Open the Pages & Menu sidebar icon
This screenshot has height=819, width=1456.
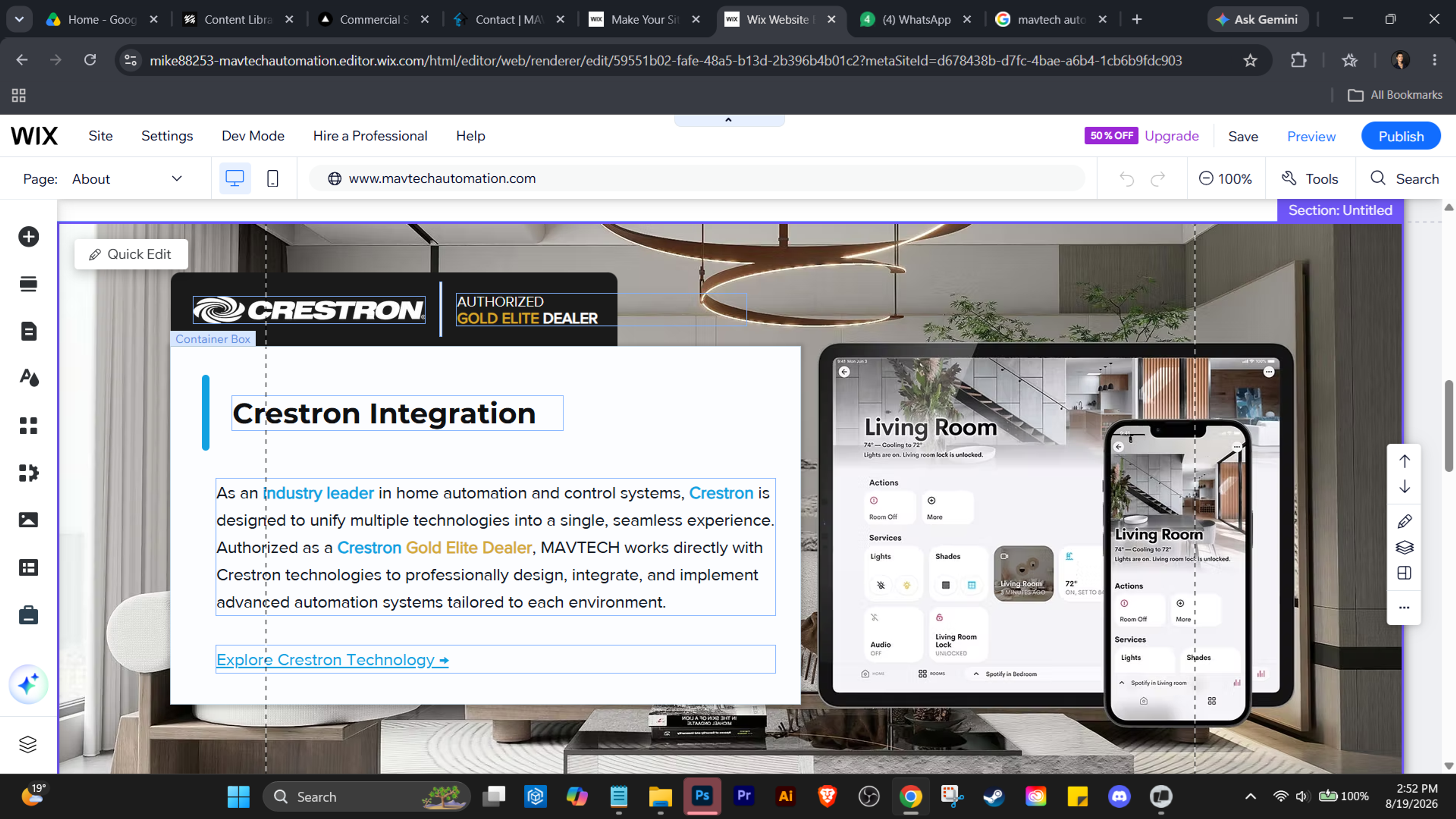28,331
